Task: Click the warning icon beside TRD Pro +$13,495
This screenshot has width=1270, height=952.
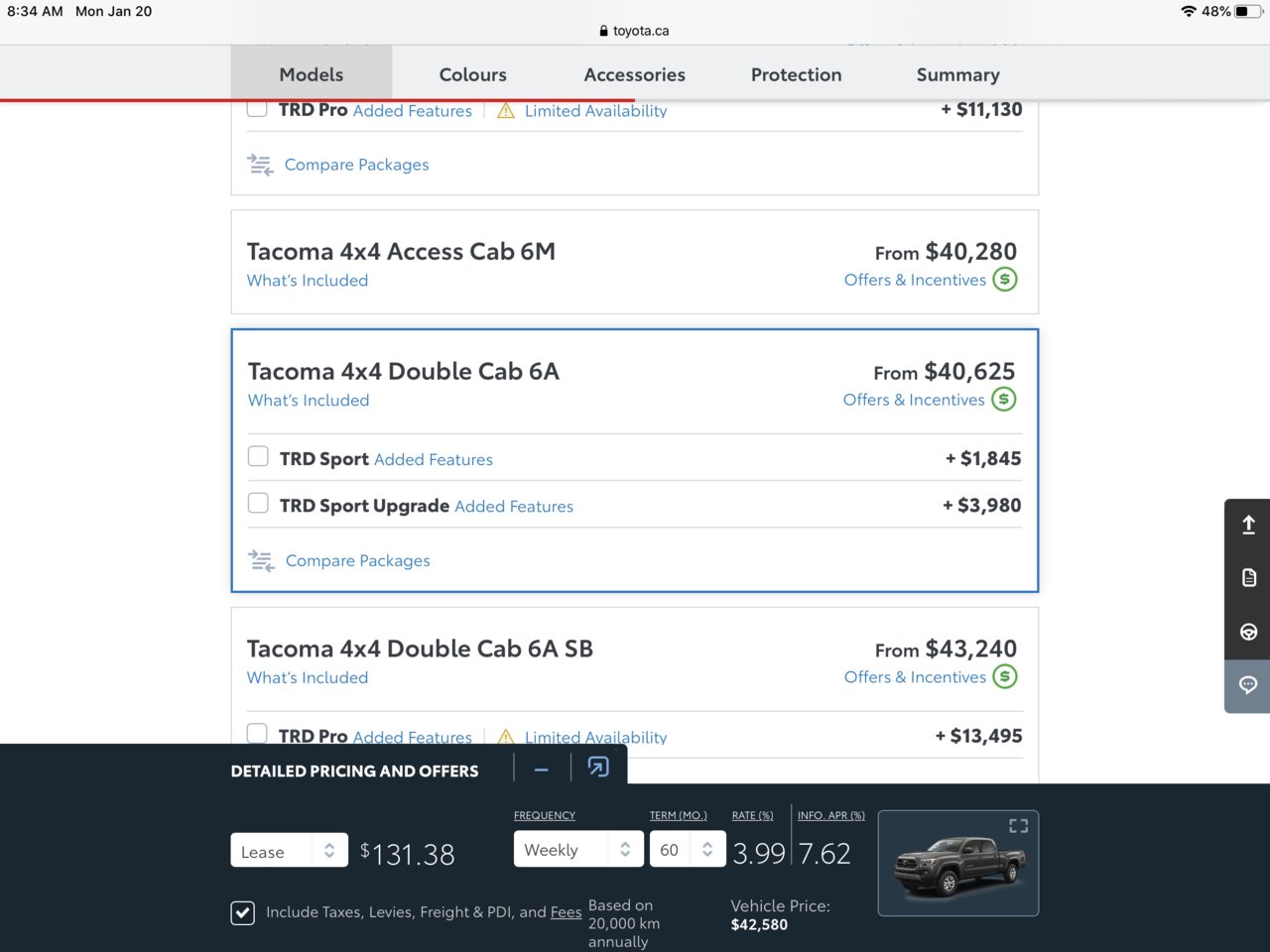Action: (x=506, y=737)
